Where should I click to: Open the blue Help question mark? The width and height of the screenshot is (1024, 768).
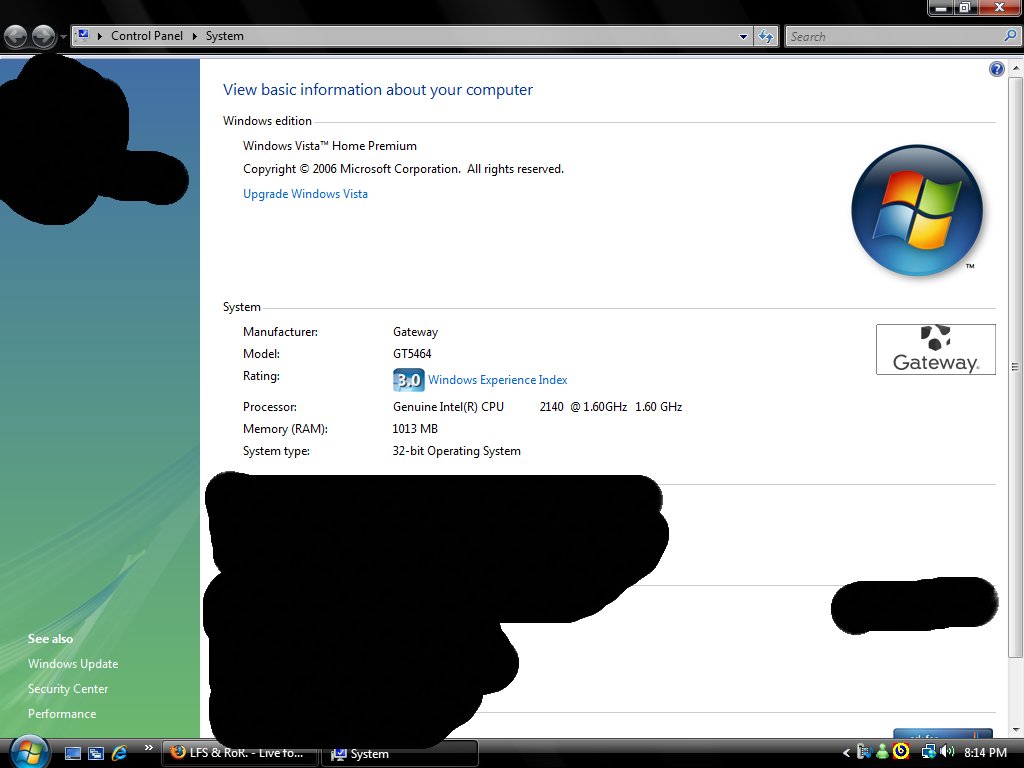[x=996, y=69]
